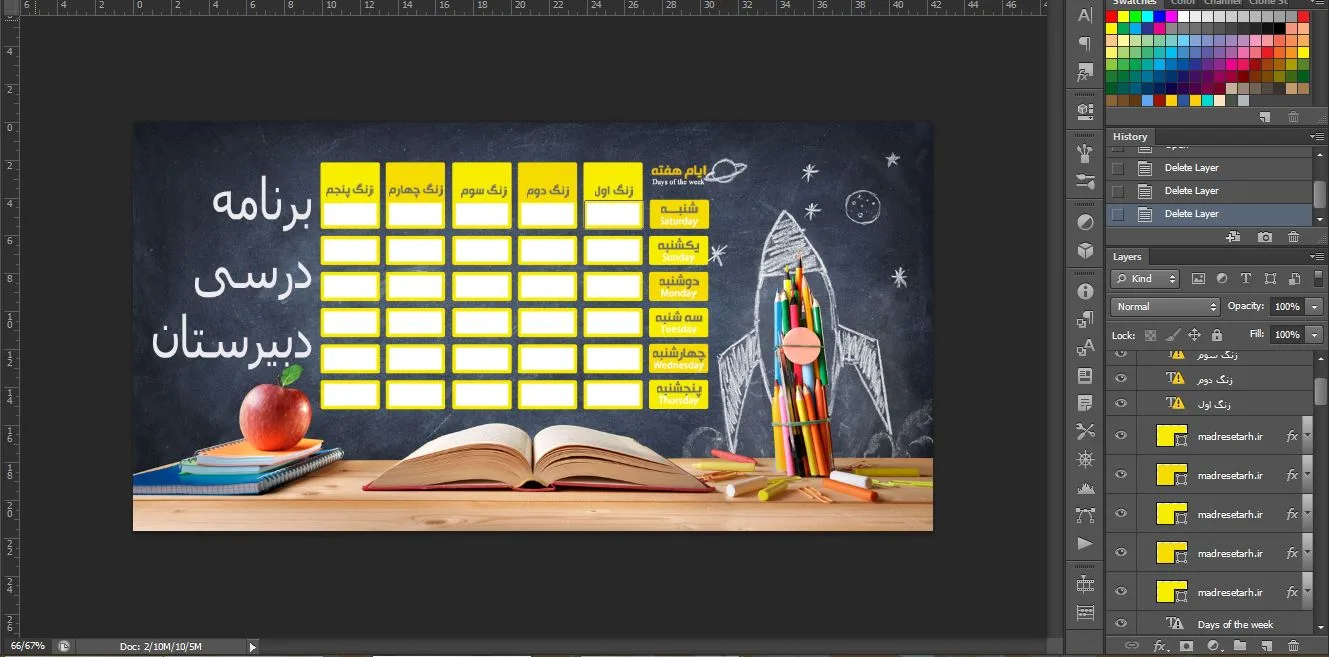Open the Timeline panel icon
This screenshot has width=1329, height=657.
click(x=1085, y=584)
